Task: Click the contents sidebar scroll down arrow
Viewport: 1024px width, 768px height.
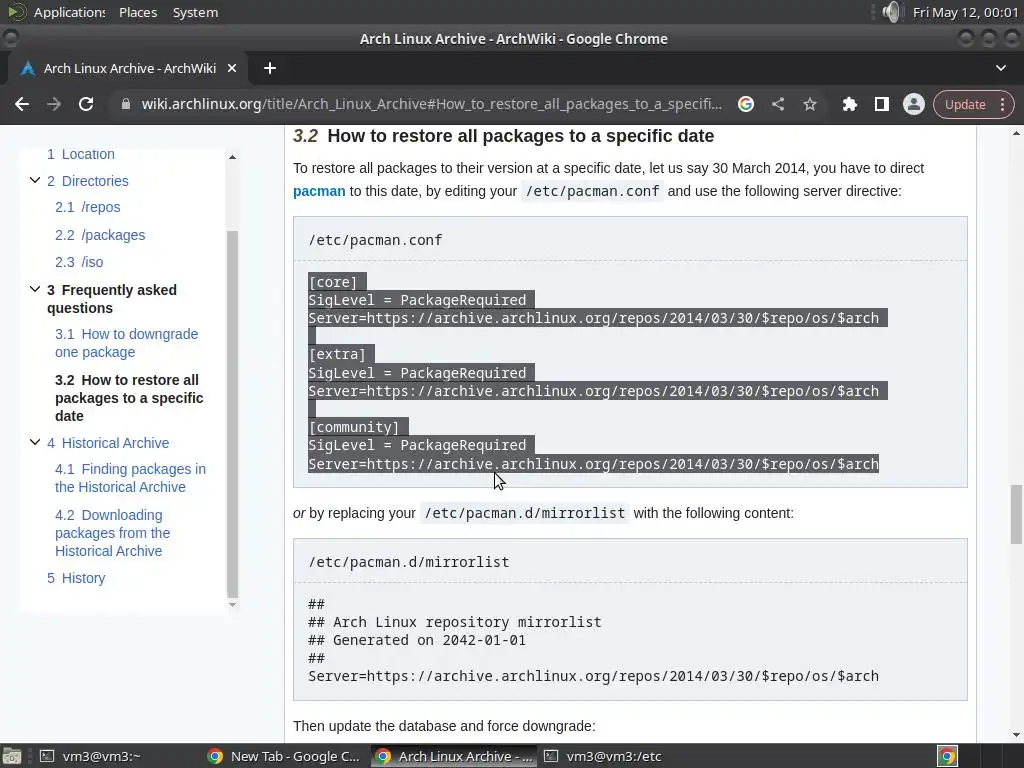Action: tap(232, 605)
